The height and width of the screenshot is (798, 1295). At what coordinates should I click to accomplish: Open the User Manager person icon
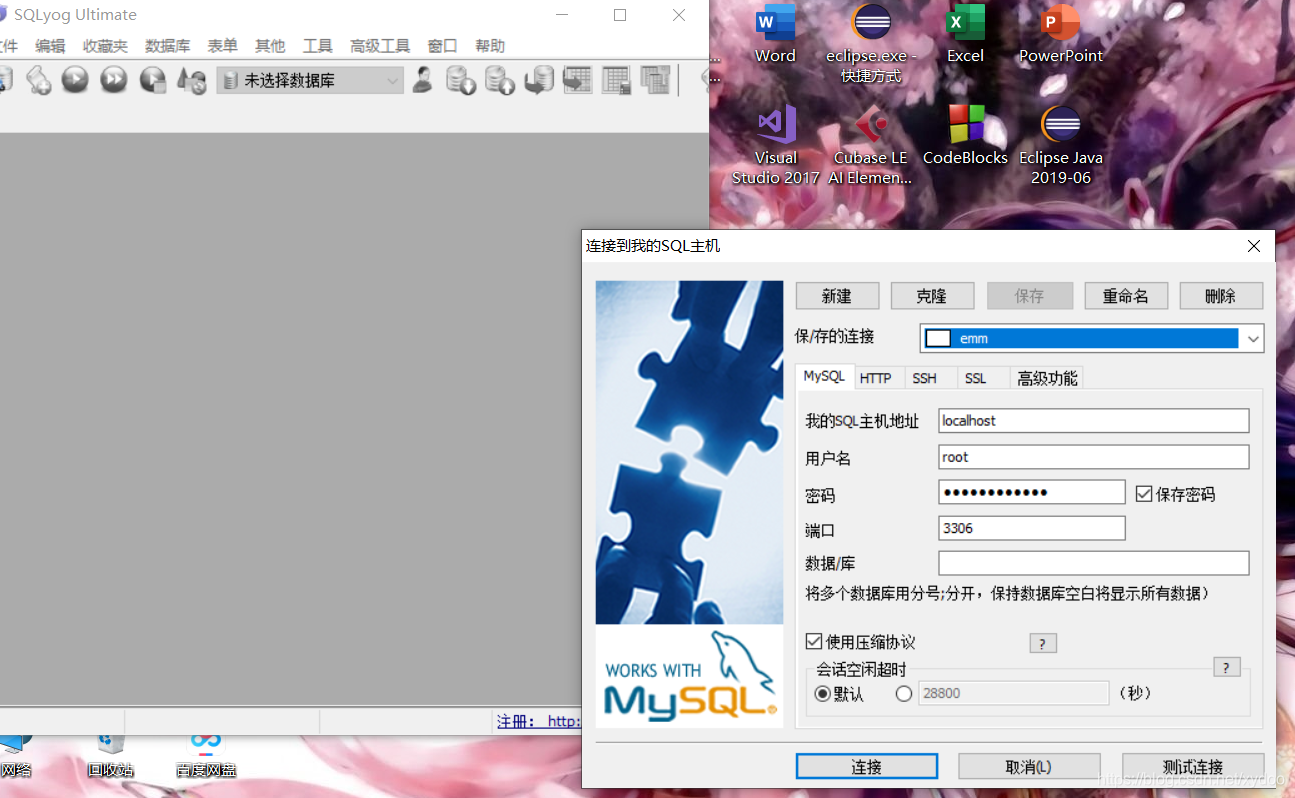pos(422,80)
